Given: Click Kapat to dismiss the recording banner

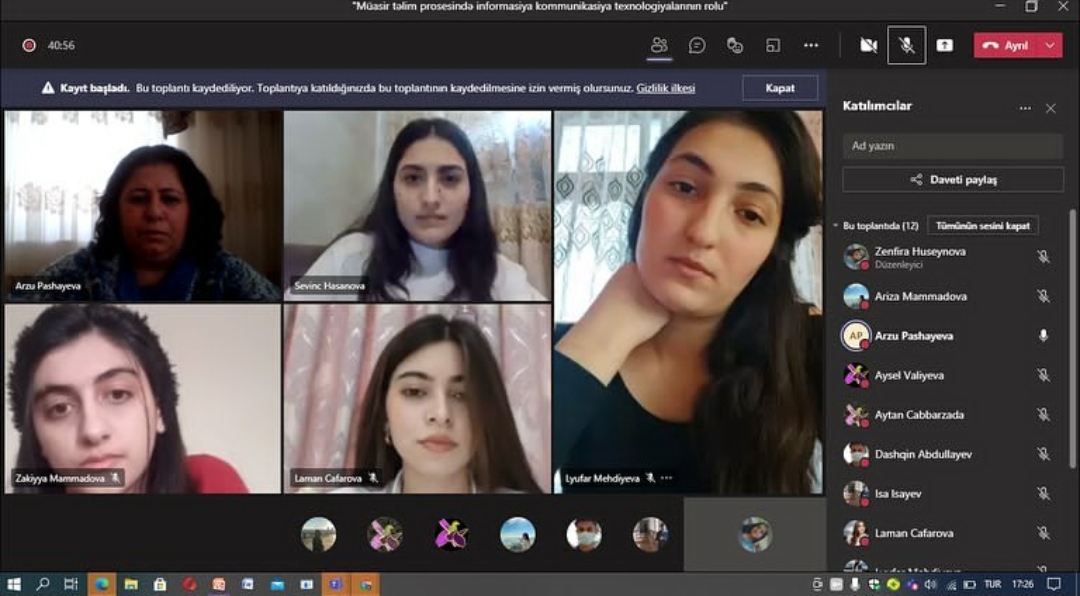Looking at the screenshot, I should pyautogui.click(x=780, y=88).
